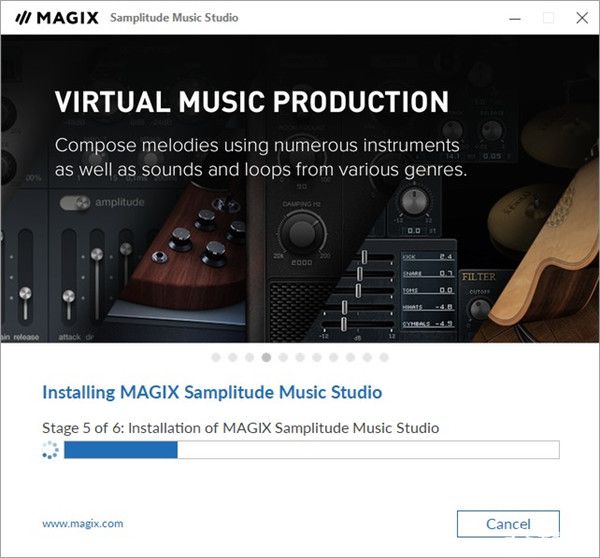The height and width of the screenshot is (558, 600).
Task: Select the second slideshow pagination dot
Action: pos(233,357)
